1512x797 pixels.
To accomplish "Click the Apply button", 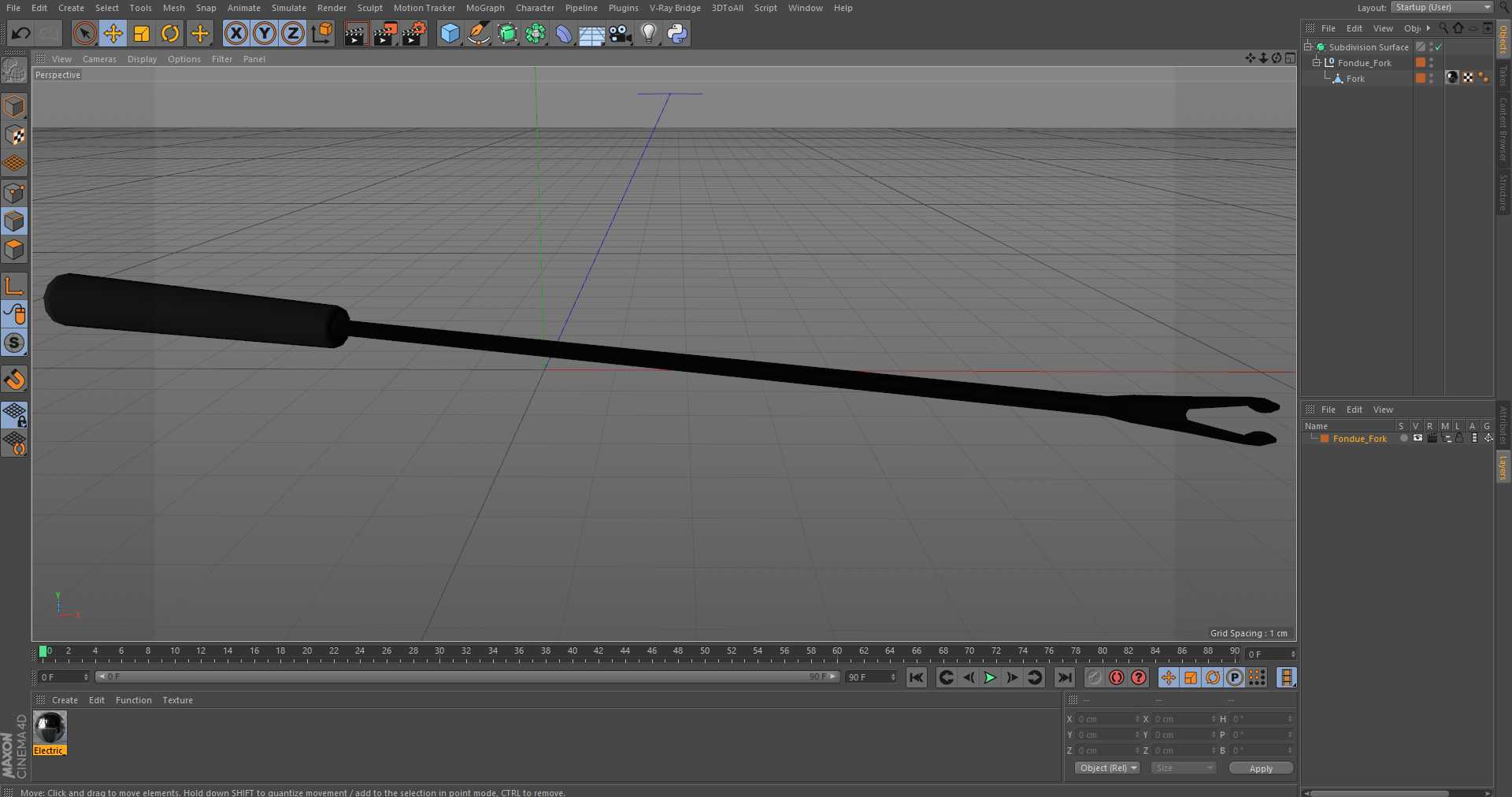I will [1261, 768].
